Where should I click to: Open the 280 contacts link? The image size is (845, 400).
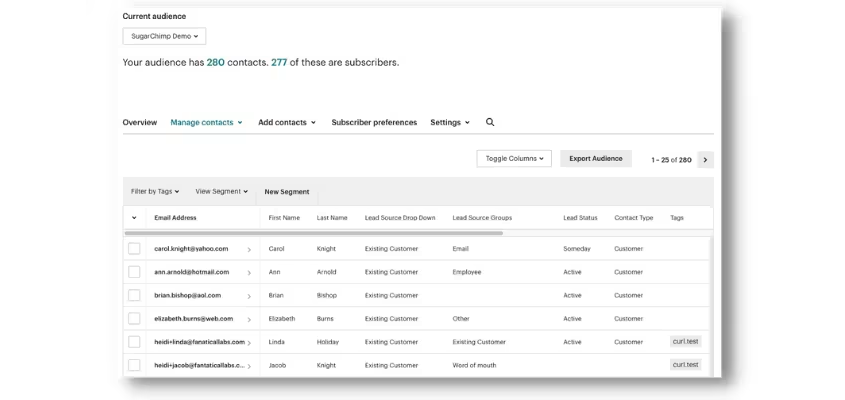click(216, 62)
